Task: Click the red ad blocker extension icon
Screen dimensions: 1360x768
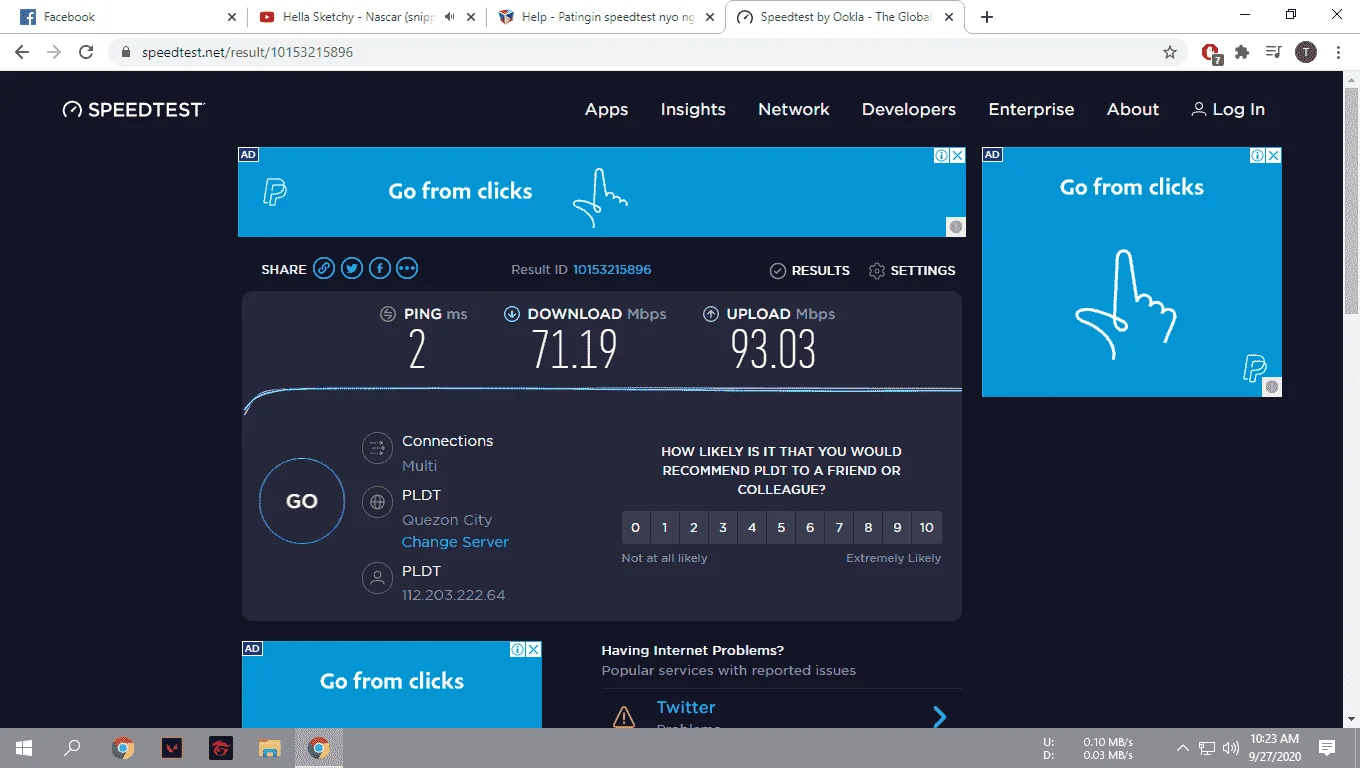Action: pyautogui.click(x=1211, y=53)
